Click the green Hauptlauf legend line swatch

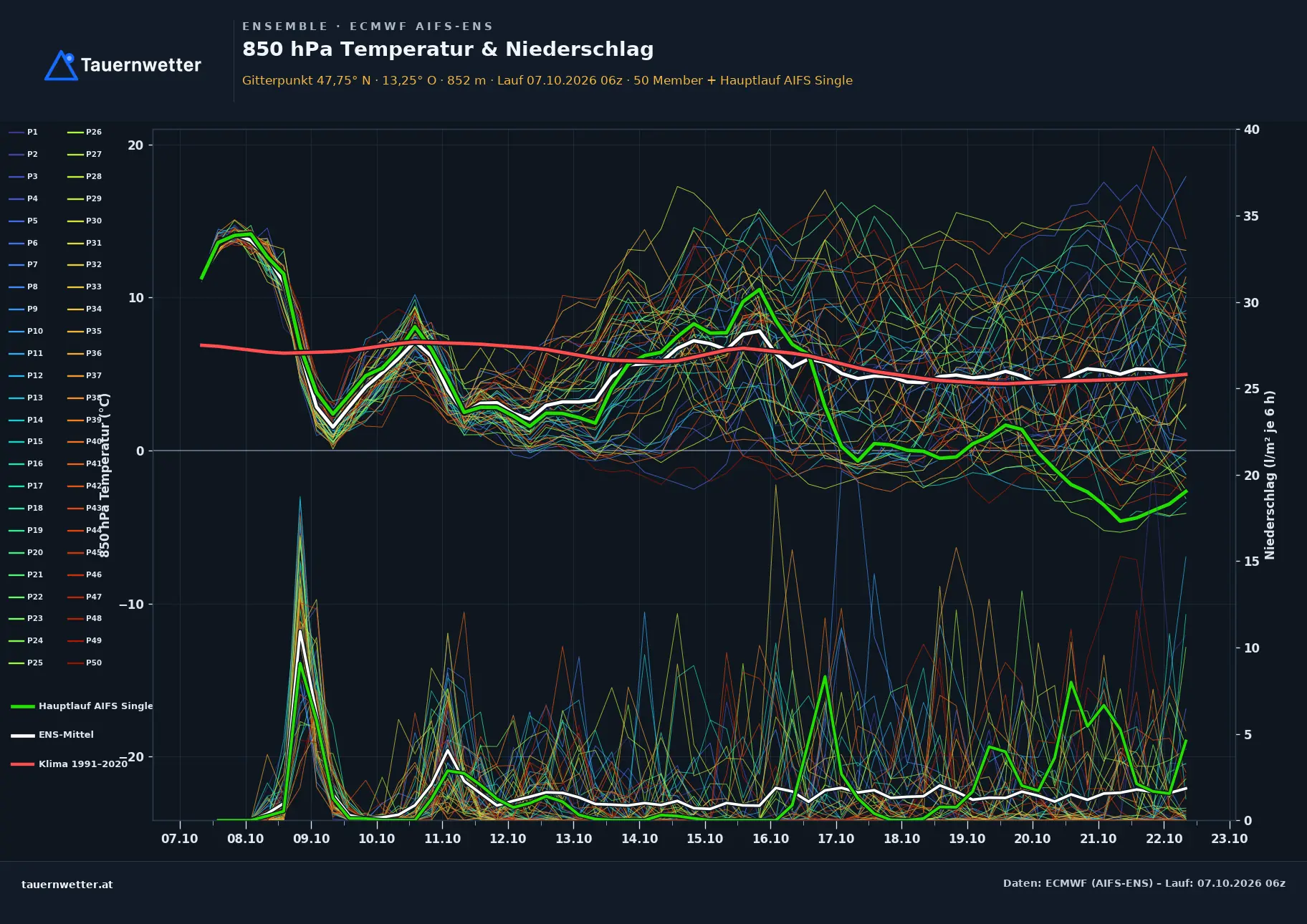[22, 706]
